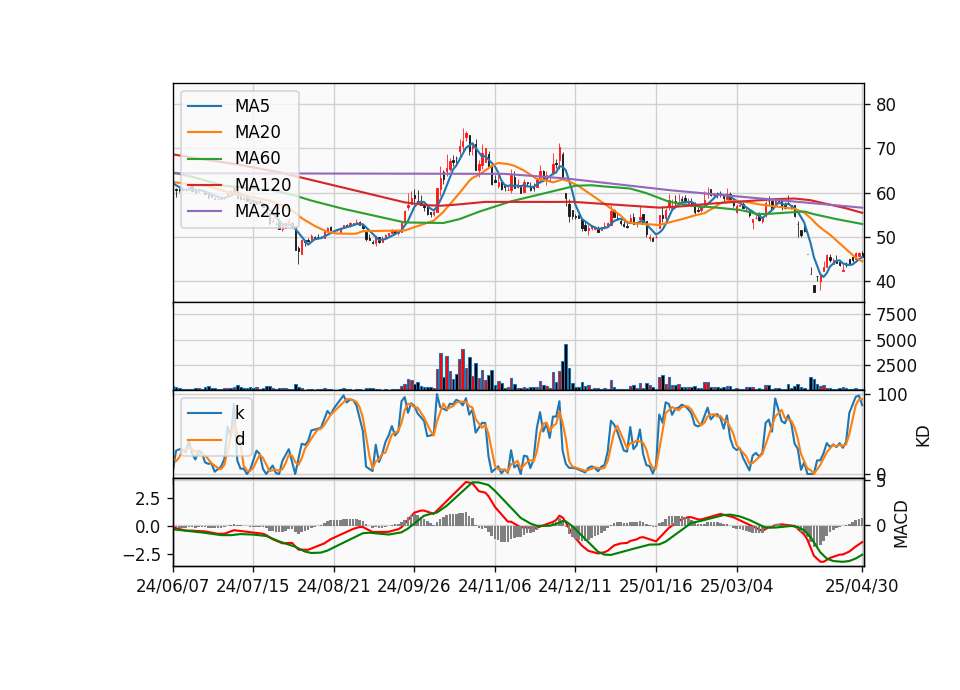Click the 24/07/15 date axis label
Viewport: 960px width, 690px height.
click(253, 586)
